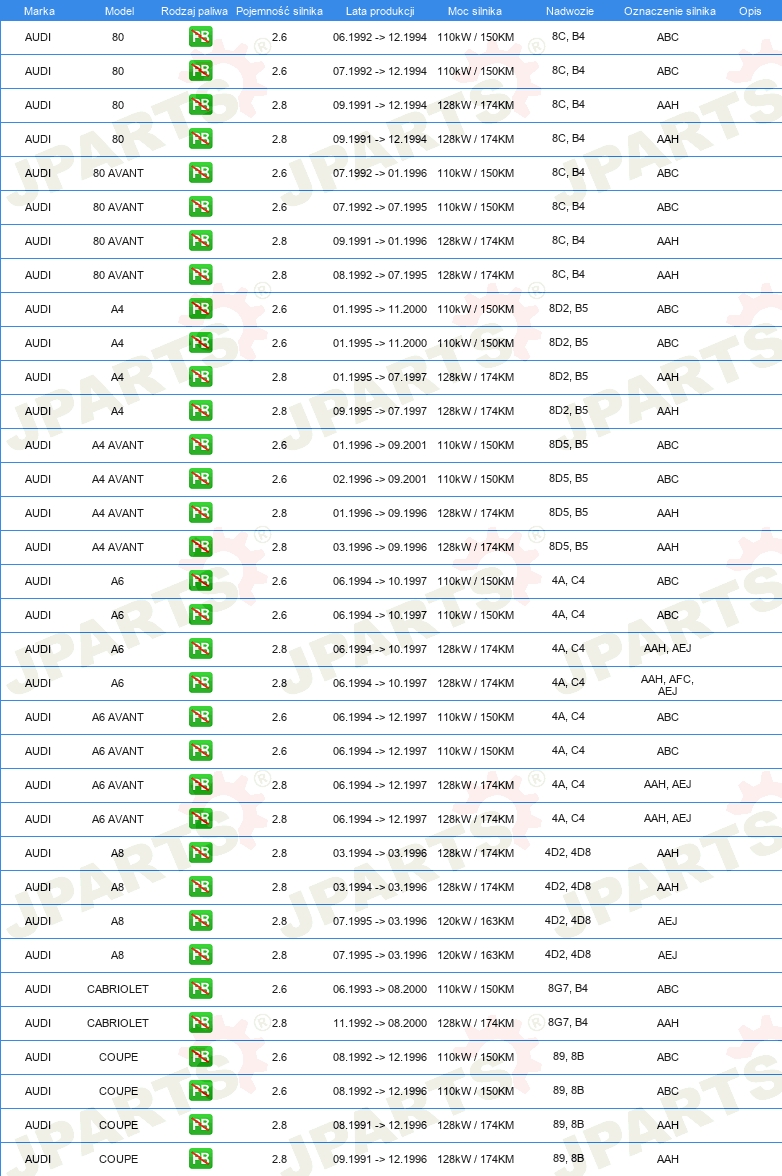The width and height of the screenshot is (782, 1176).
Task: Select the date cell 07.1992 -> 07.1995
Action: click(380, 207)
